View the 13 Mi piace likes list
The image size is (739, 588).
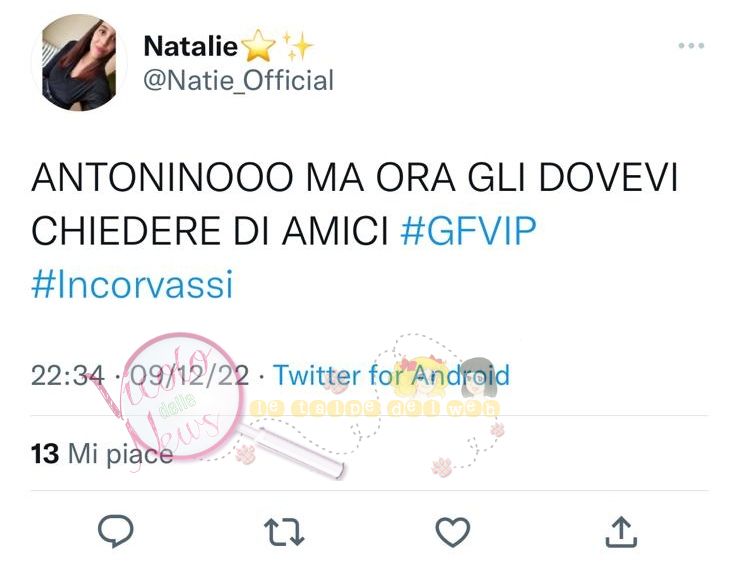pos(102,454)
